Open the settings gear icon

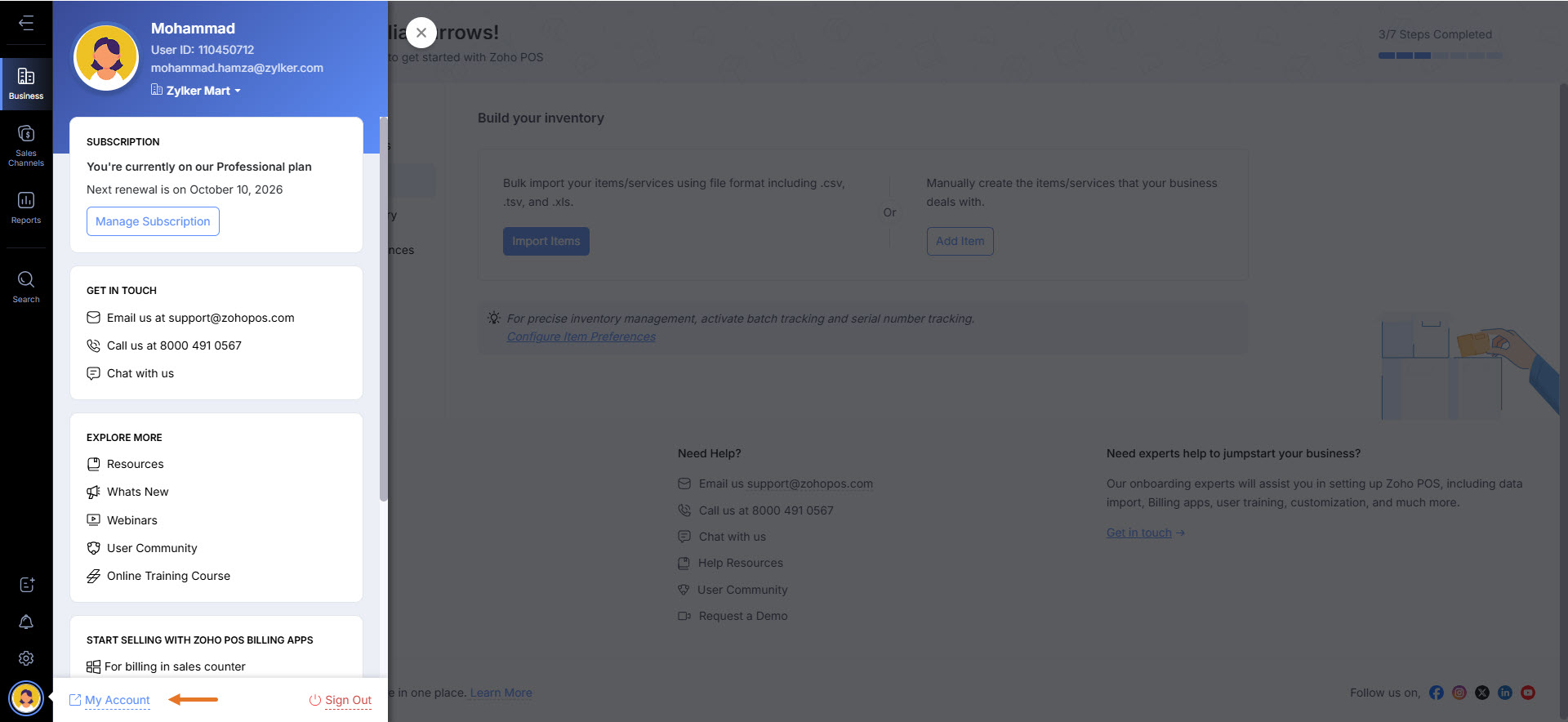pos(26,658)
